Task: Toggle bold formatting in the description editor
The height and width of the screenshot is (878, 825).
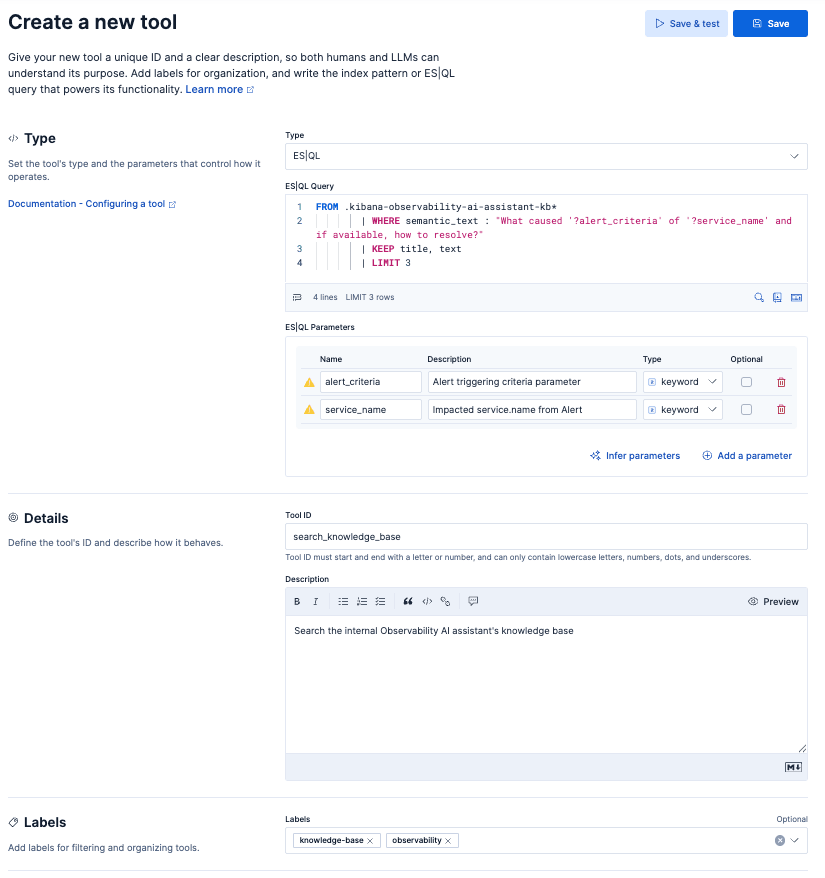Action: 296,601
